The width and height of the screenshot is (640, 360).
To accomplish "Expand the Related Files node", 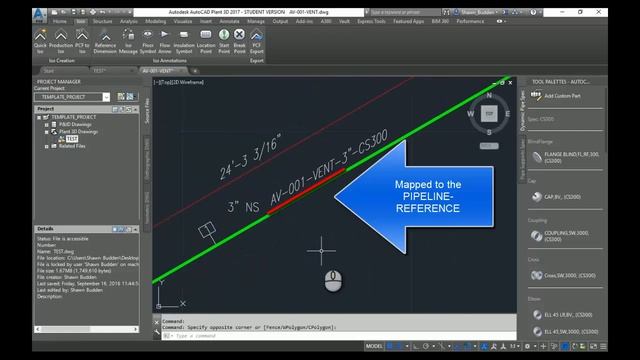I will (x=47, y=146).
